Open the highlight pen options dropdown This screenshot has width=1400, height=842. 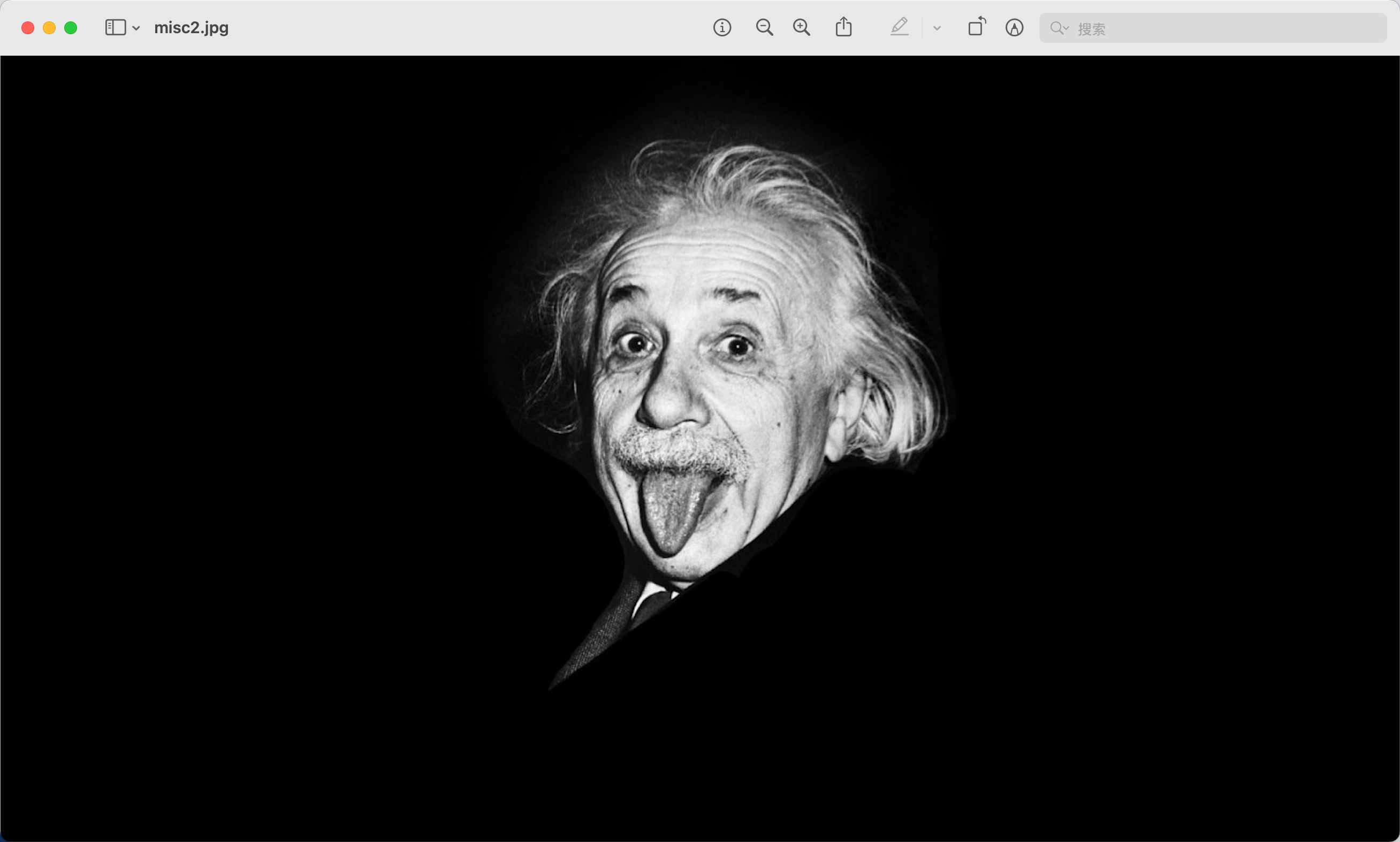coord(937,28)
